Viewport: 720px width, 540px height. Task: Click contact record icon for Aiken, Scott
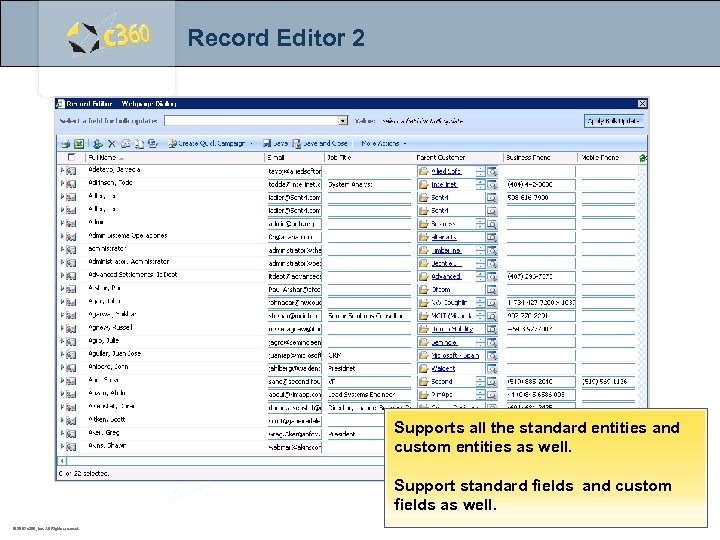[x=71, y=421]
